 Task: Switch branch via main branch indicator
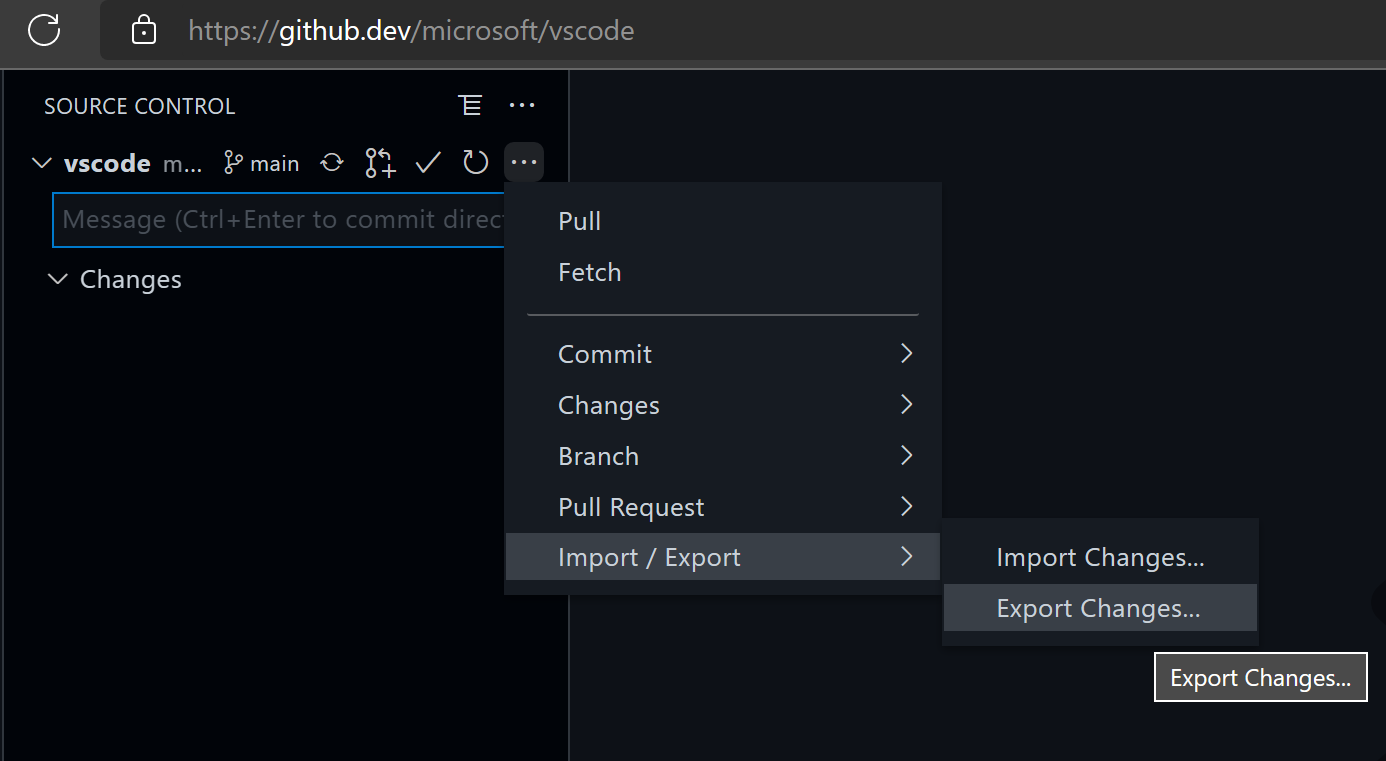[262, 163]
